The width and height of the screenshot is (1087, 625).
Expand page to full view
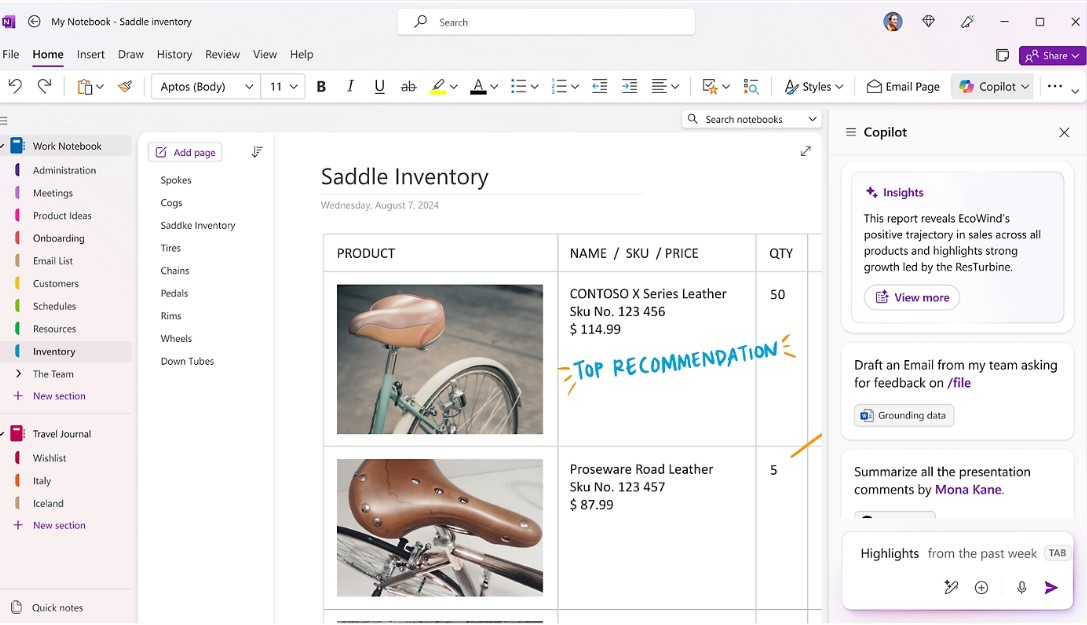(x=806, y=151)
